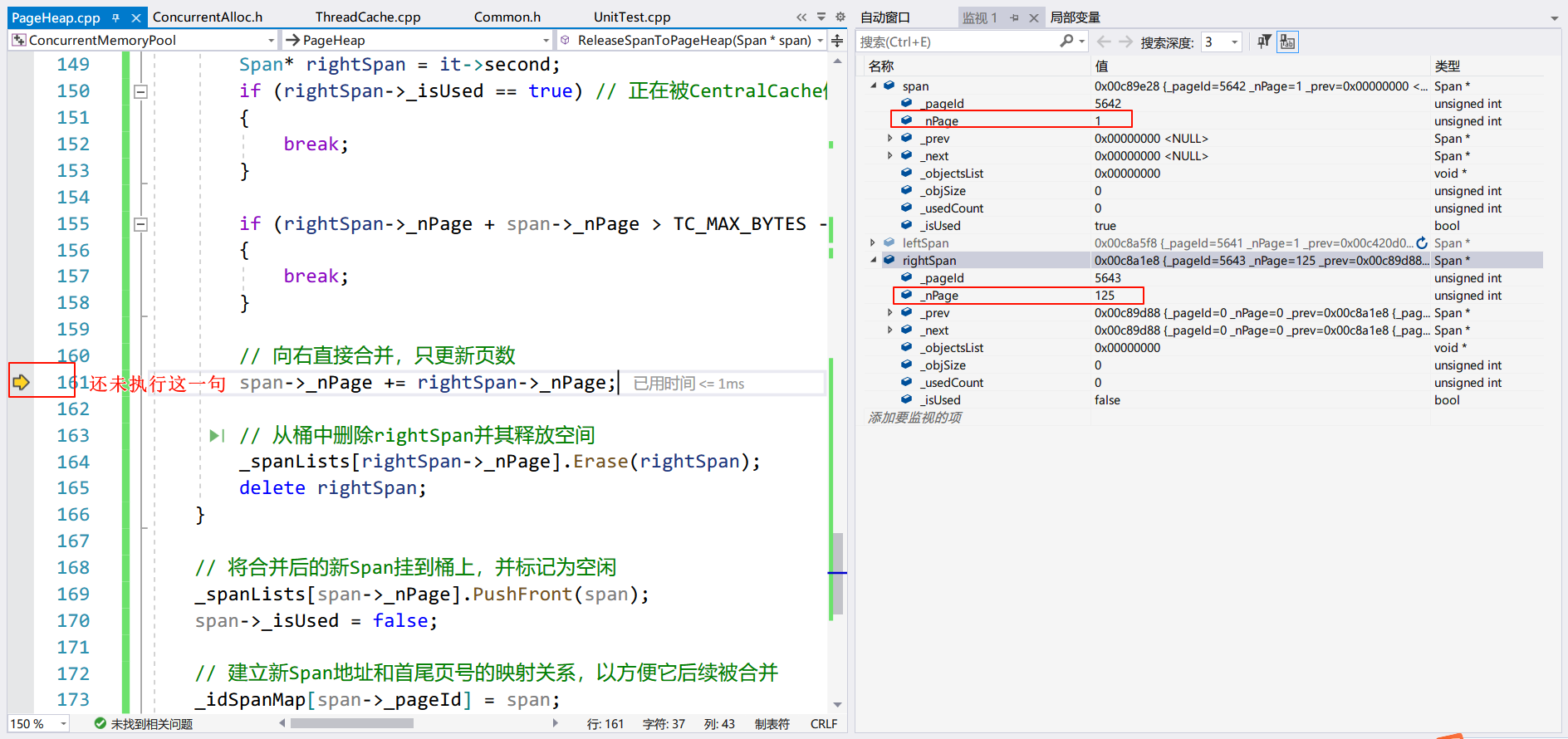The width and height of the screenshot is (1568, 739).
Task: Click the watch search magnifier icon
Action: (1066, 42)
